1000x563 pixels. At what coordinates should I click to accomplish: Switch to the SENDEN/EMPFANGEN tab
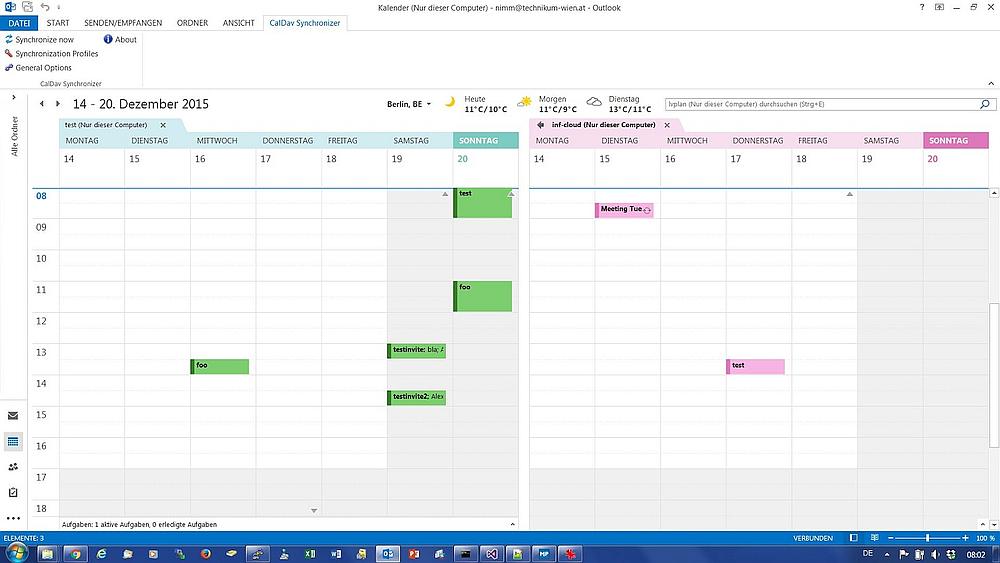pos(123,23)
